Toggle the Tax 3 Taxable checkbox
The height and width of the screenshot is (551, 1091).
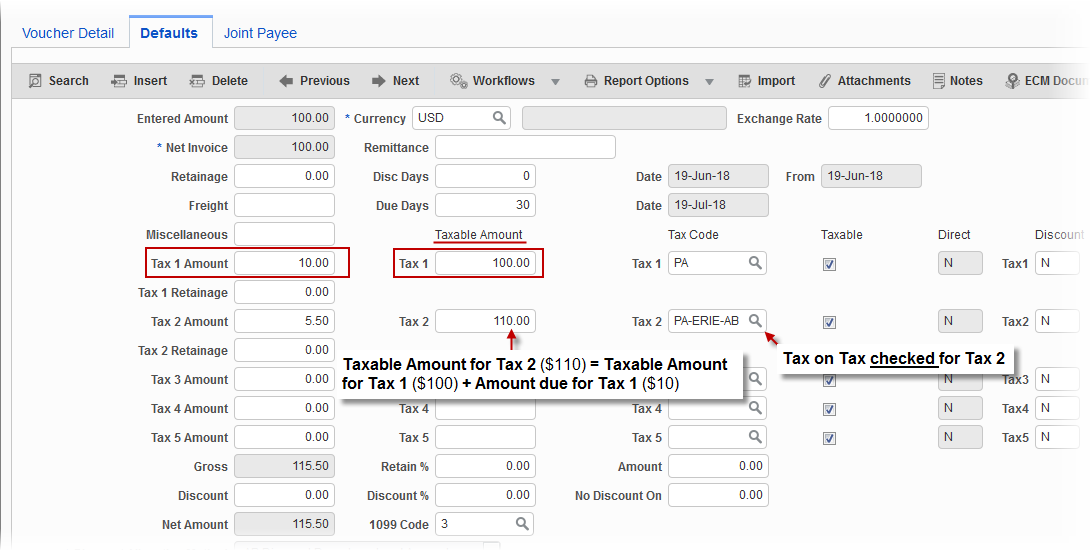tap(829, 381)
